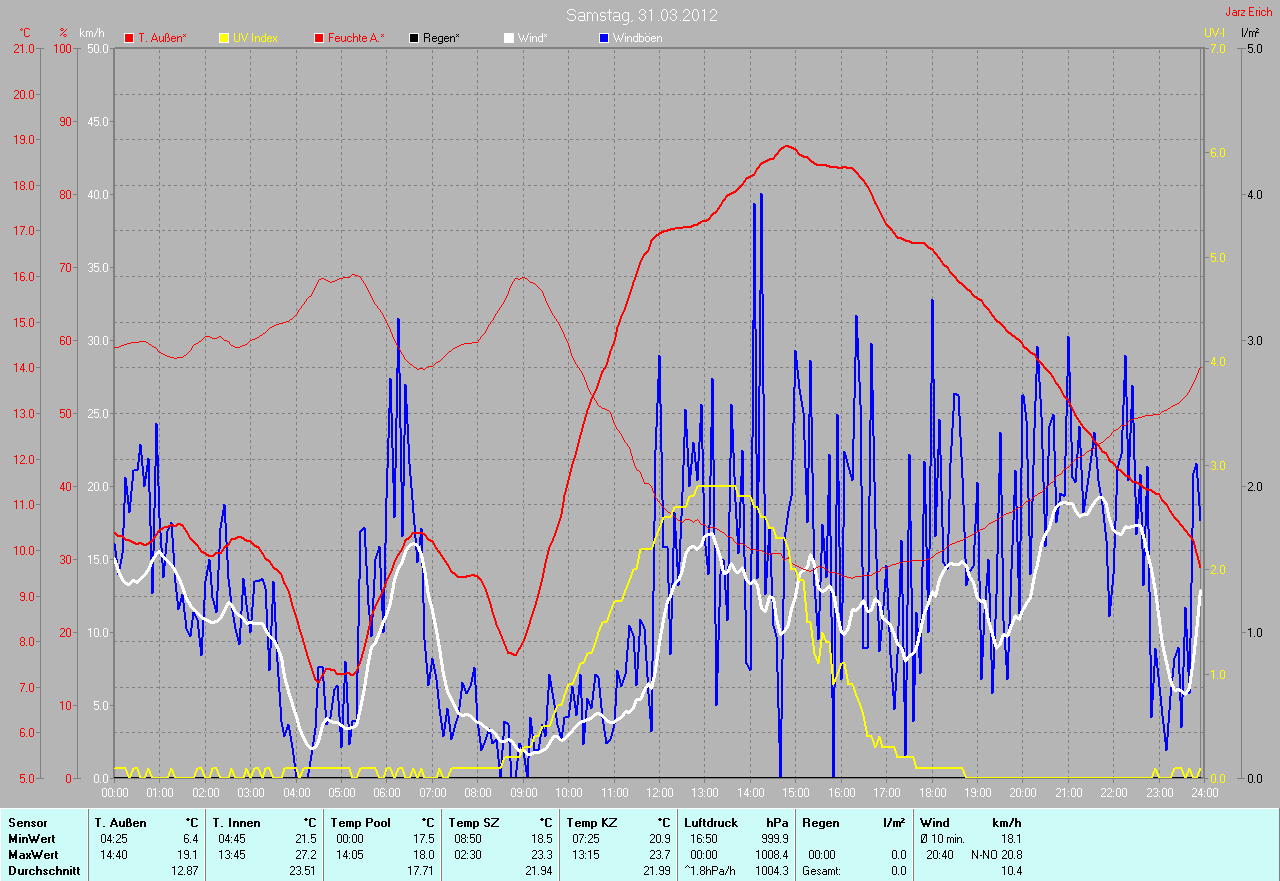1280x881 pixels.
Task: Click the 'Regen' table column header
Action: click(821, 823)
